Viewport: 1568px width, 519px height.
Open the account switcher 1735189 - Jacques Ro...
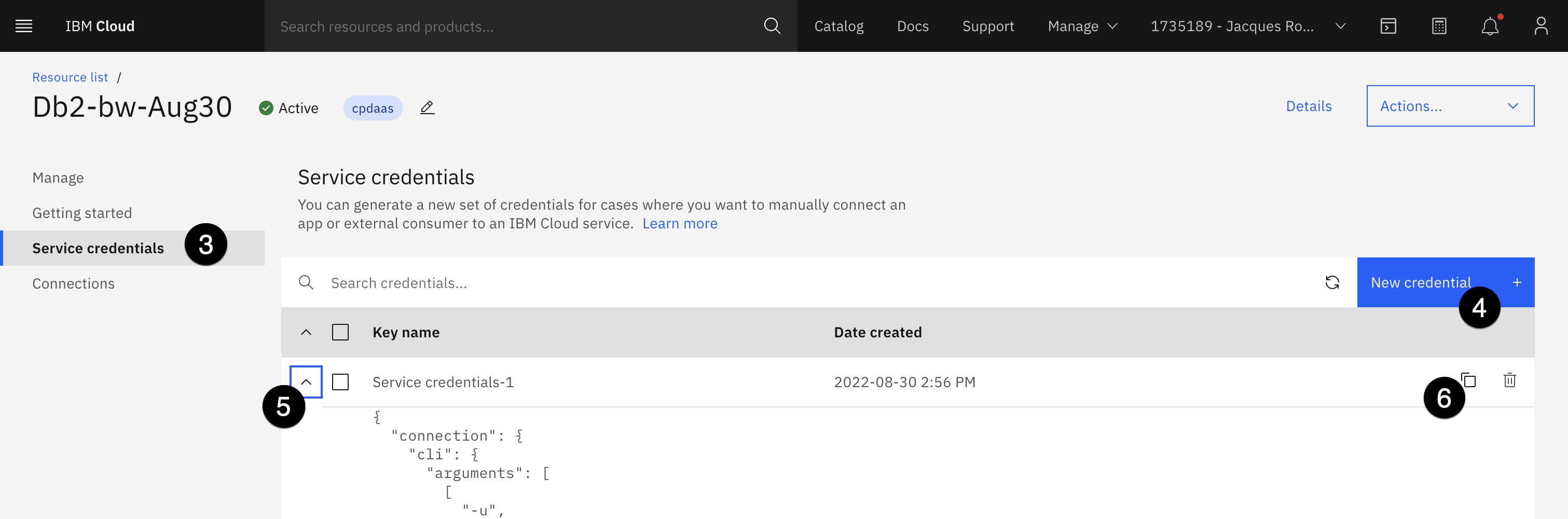[x=1248, y=26]
